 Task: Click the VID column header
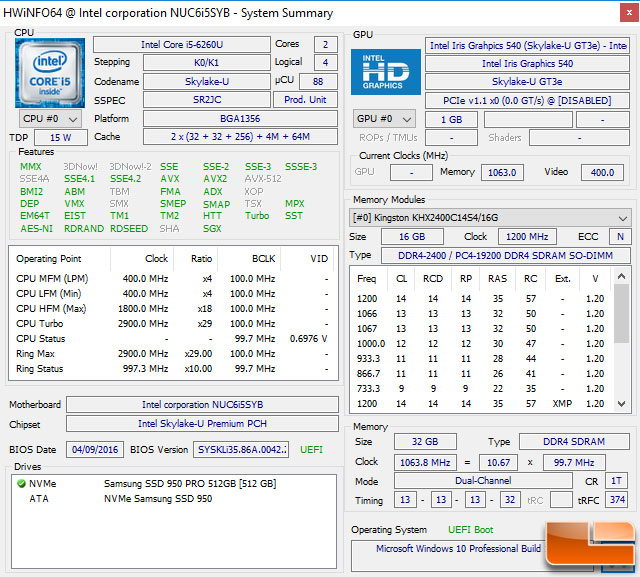[x=307, y=259]
